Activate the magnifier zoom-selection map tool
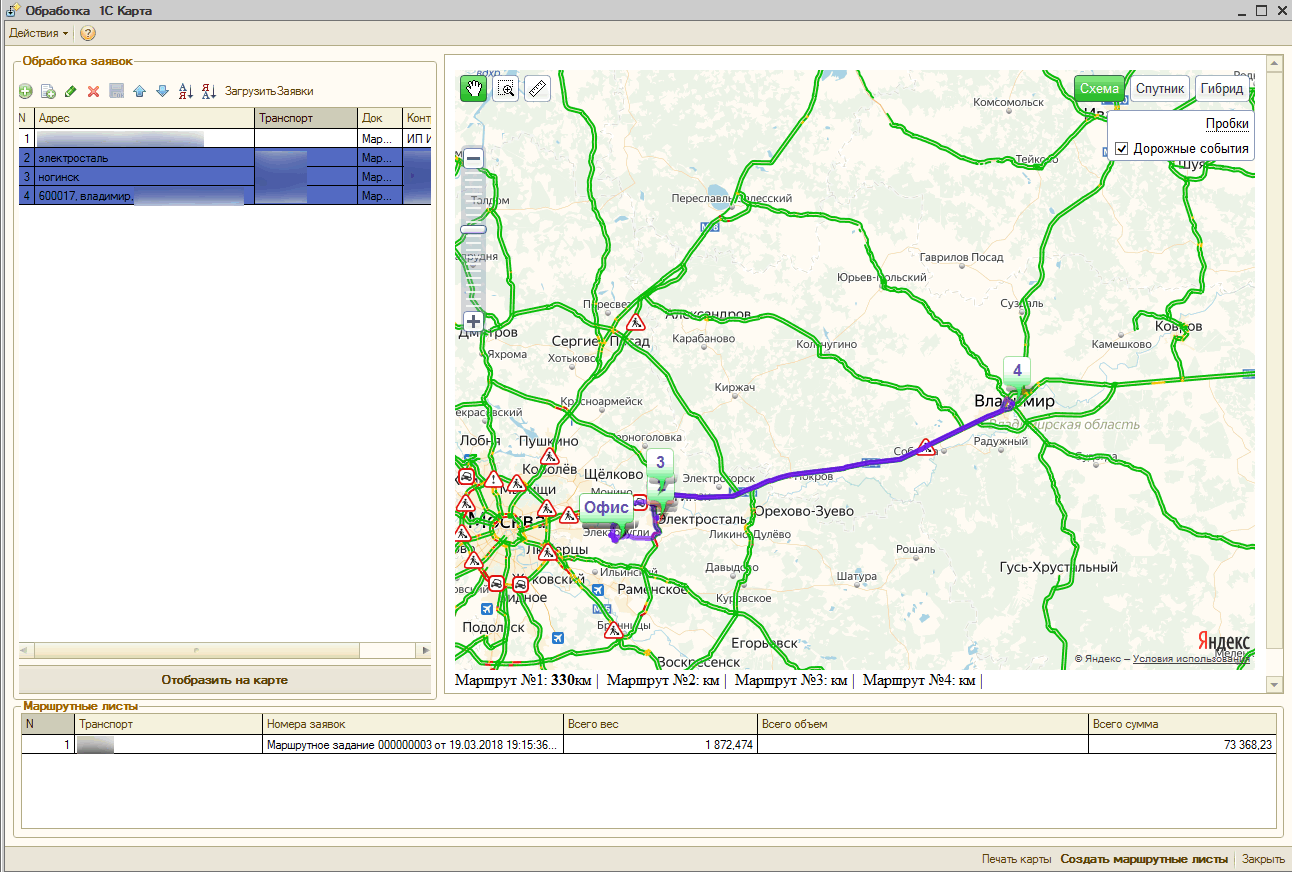Screen dimensions: 1292x872 click(x=507, y=89)
